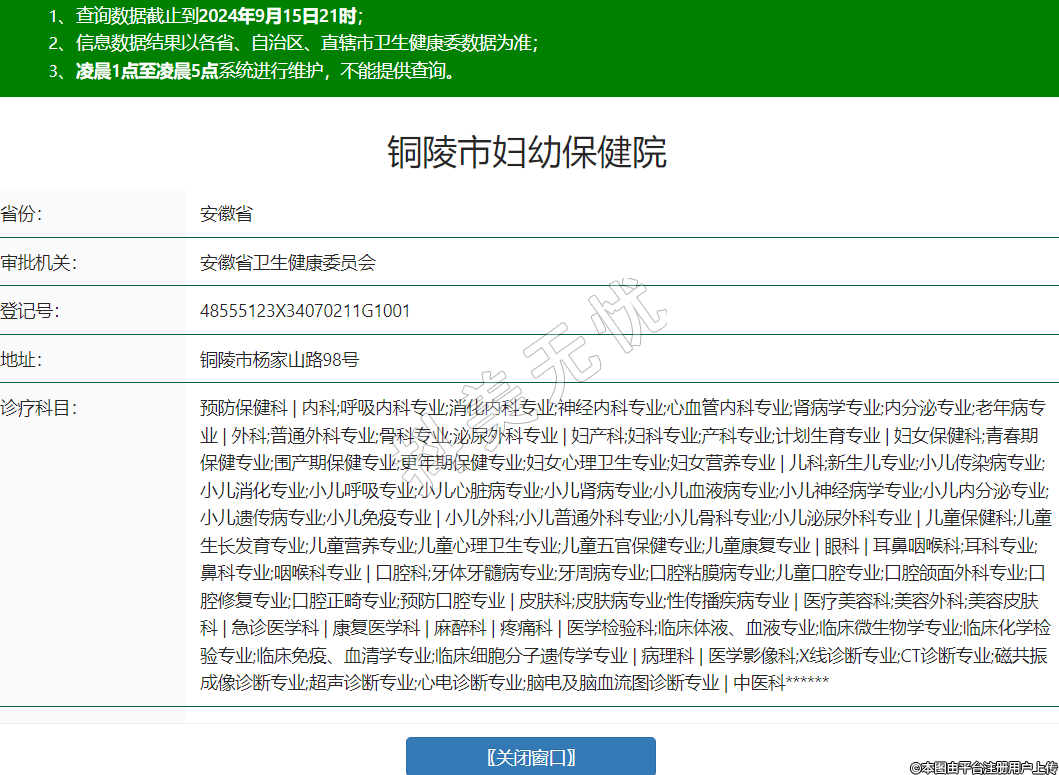Click the value 安徽省卫生健康委员会

[288, 263]
